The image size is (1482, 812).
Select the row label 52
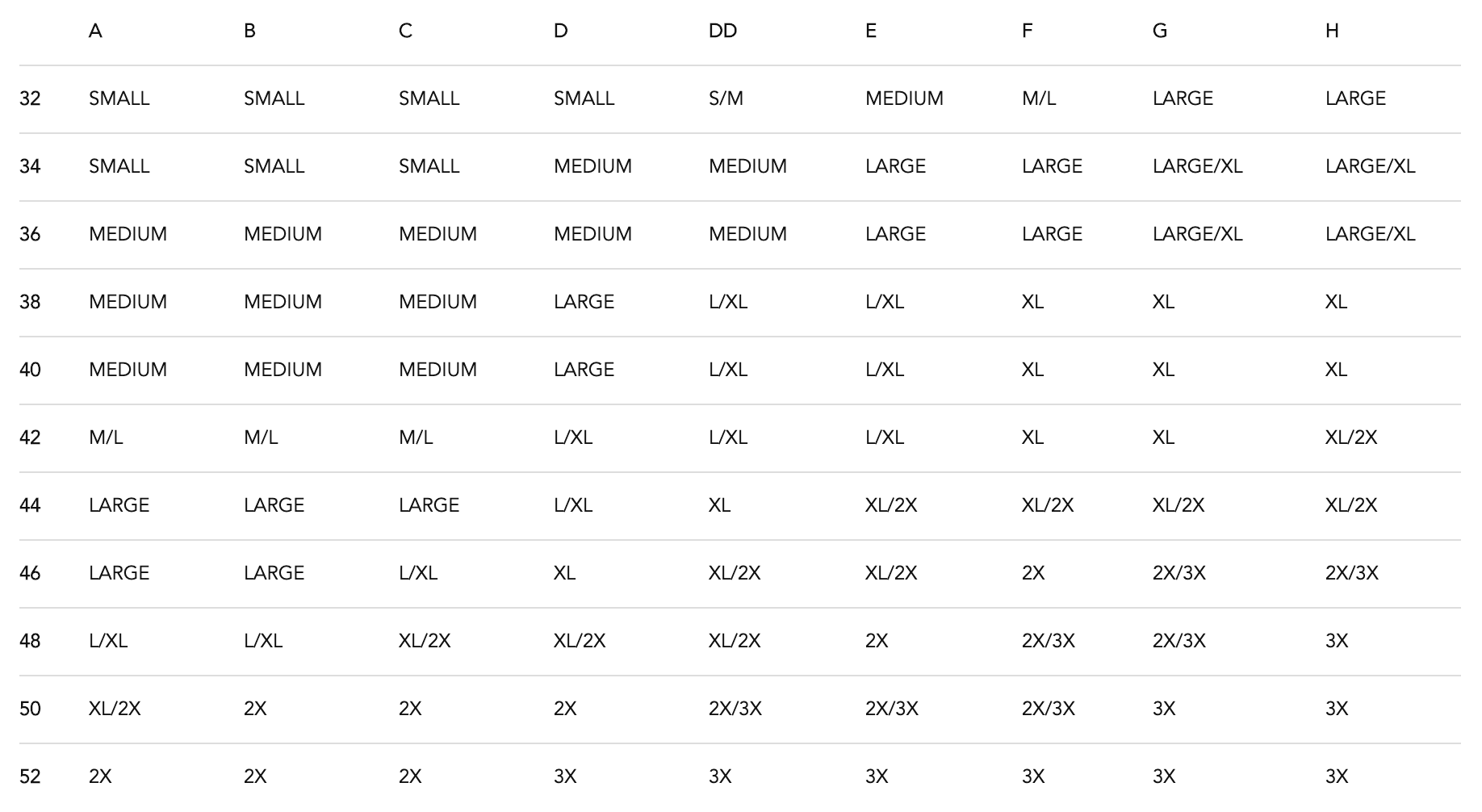coord(30,776)
